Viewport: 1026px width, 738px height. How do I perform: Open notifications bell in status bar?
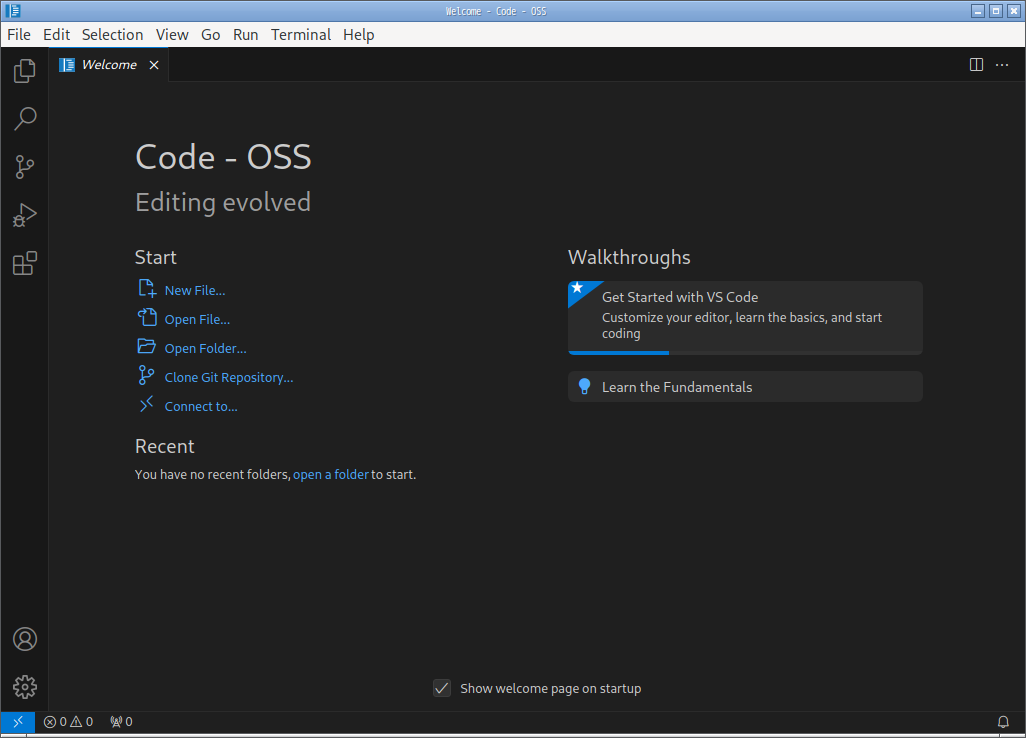1003,722
